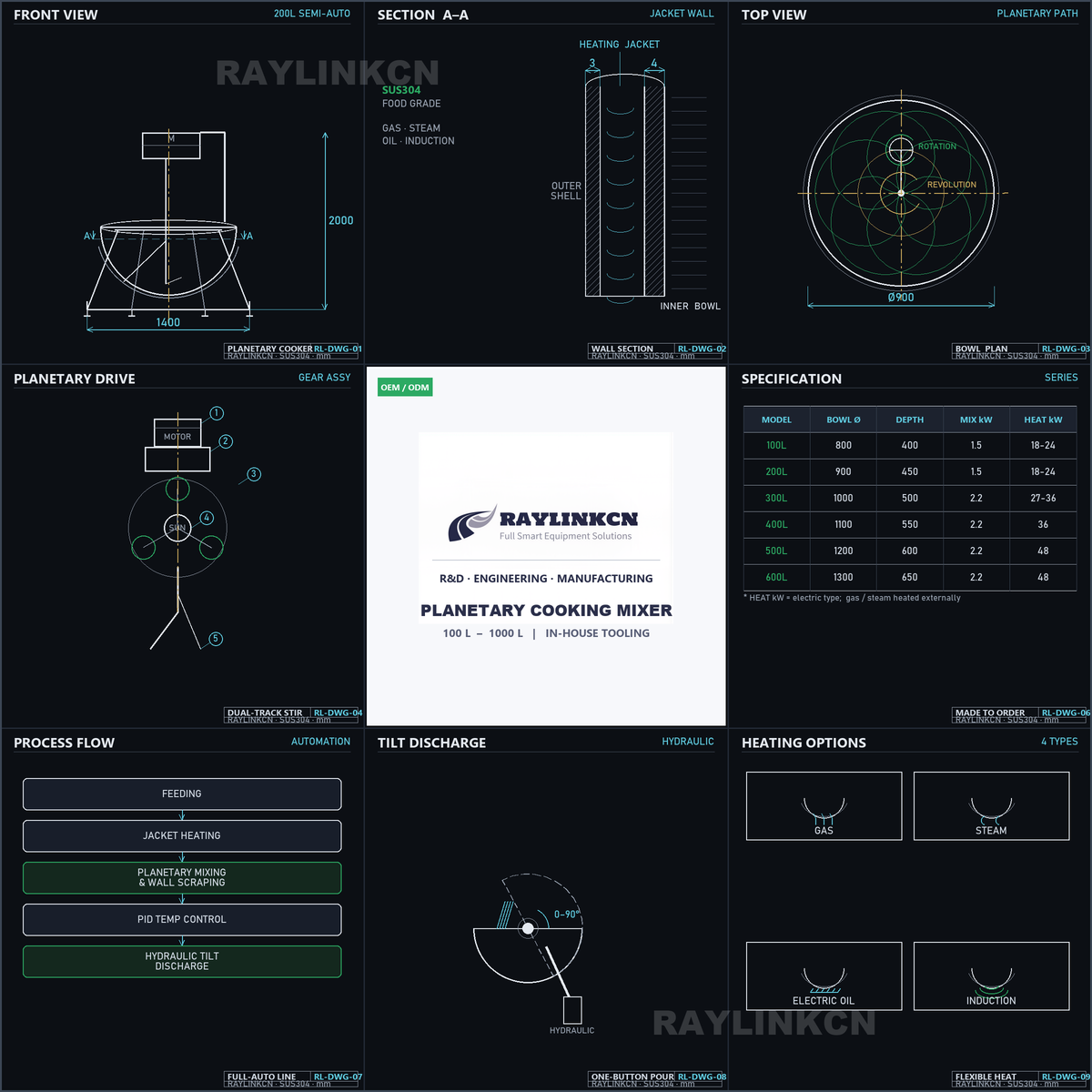Select callout circle number 5 near stirrer legs
The height and width of the screenshot is (1092, 1092).
coord(216,639)
